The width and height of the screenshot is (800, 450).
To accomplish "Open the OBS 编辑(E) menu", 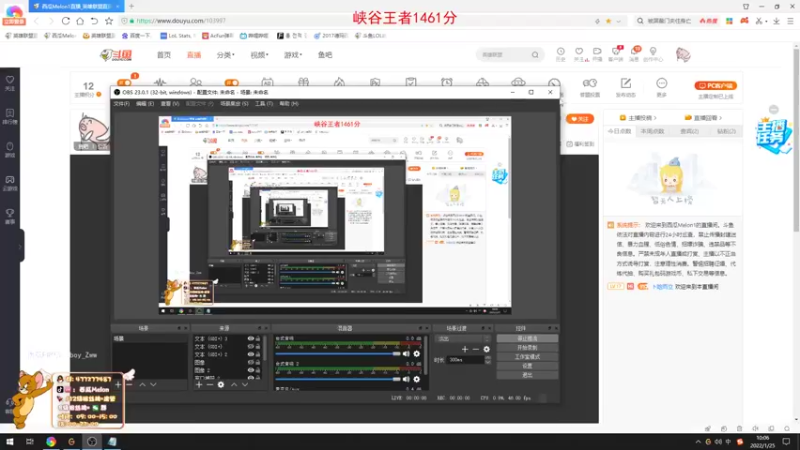I will [x=145, y=104].
